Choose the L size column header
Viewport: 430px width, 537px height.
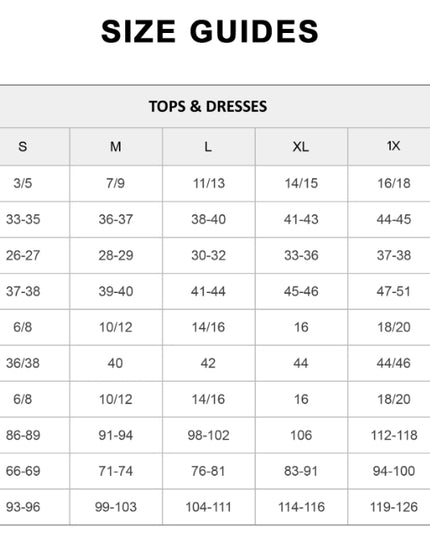tap(208, 147)
